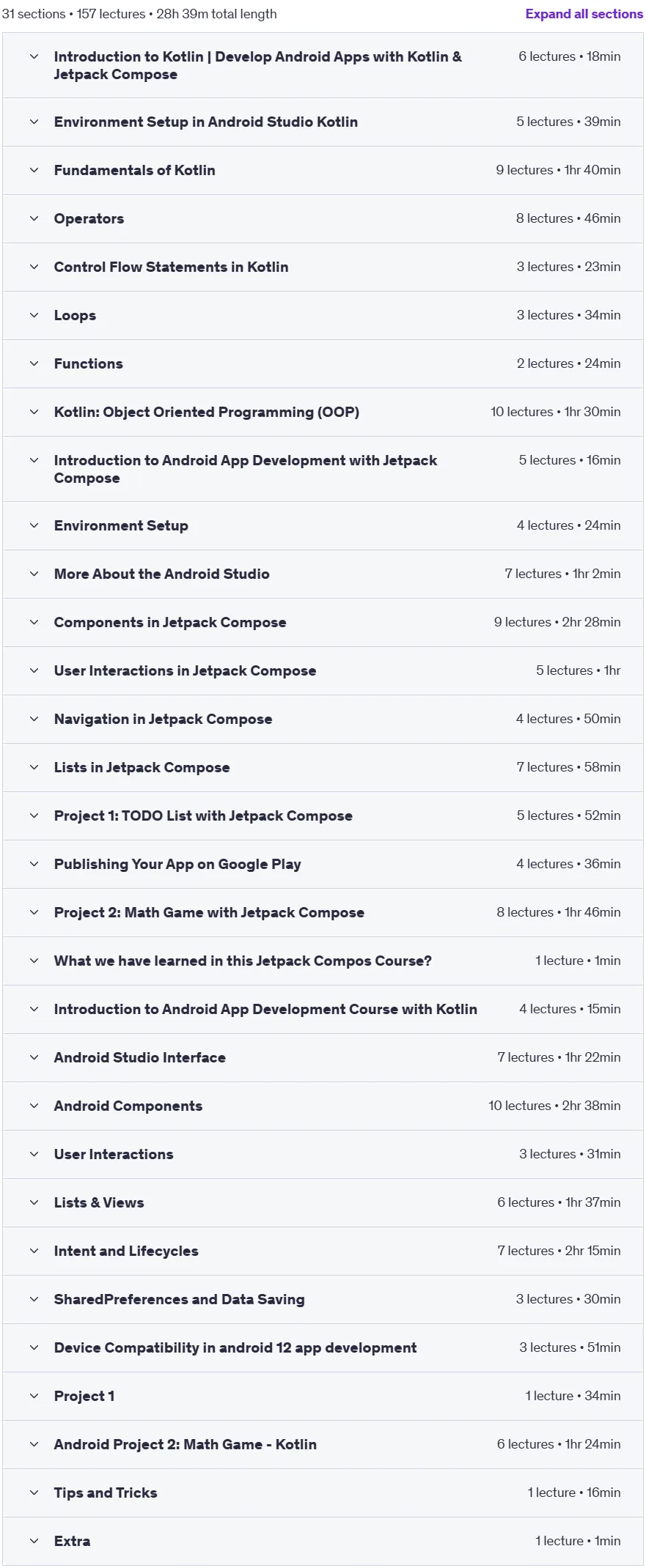Click '8 lectures • 1hr 46min' text
This screenshot has height=1568, width=646.
tap(559, 912)
